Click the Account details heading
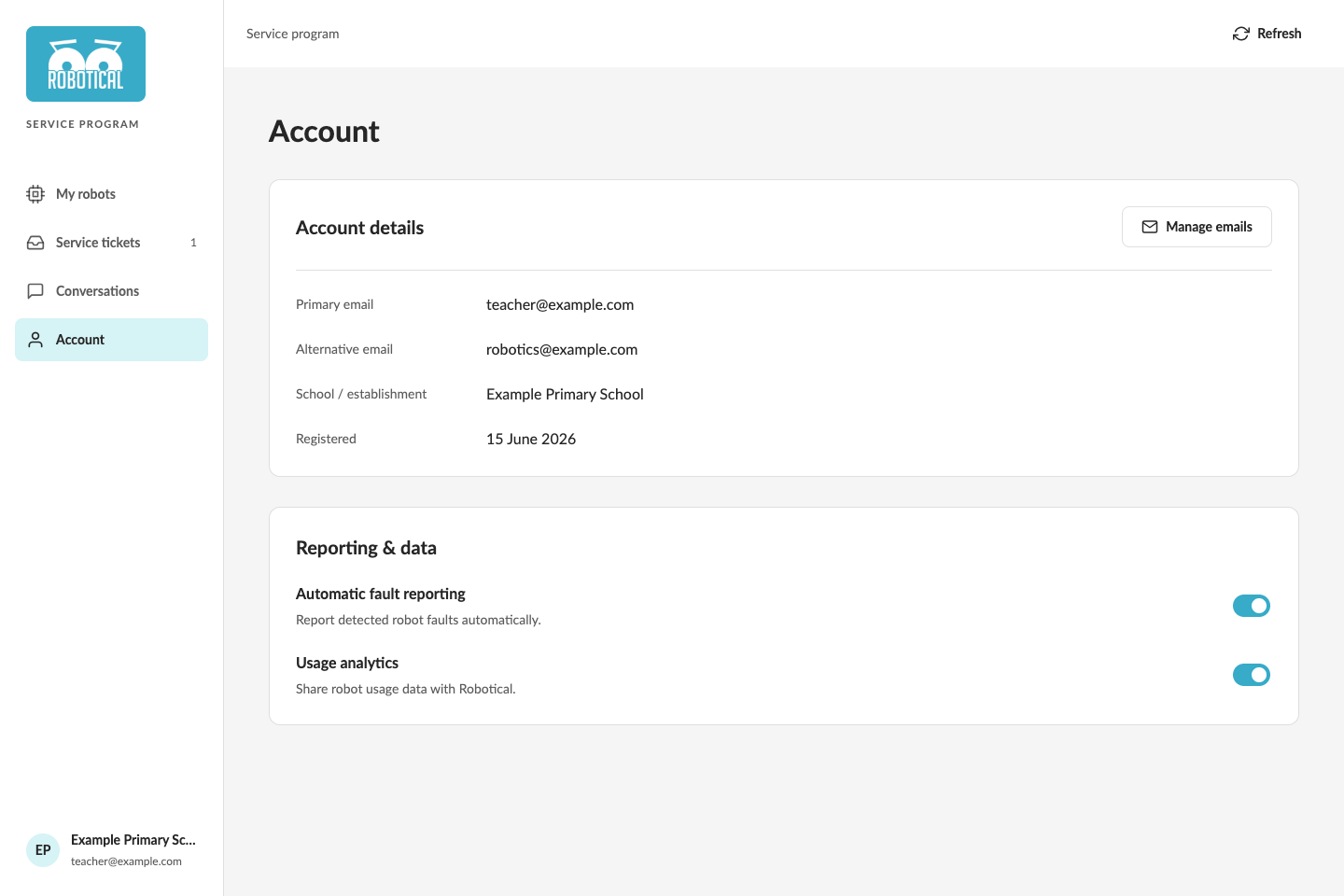The height and width of the screenshot is (896, 1344). 359,228
